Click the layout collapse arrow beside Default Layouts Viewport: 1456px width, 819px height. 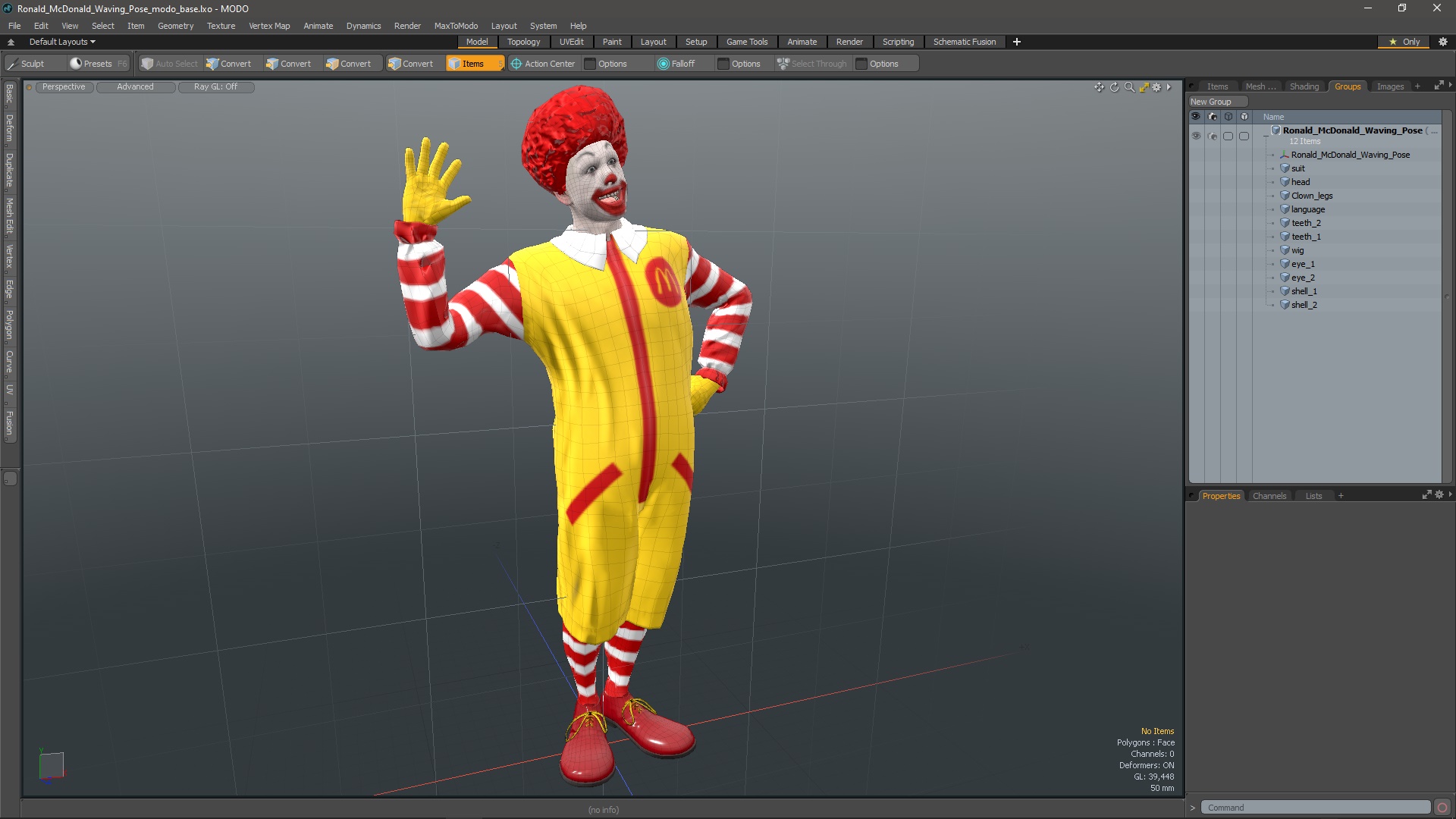coord(11,42)
